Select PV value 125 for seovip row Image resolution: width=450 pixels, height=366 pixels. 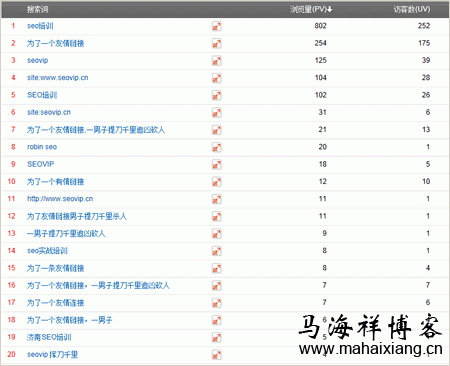click(x=320, y=60)
